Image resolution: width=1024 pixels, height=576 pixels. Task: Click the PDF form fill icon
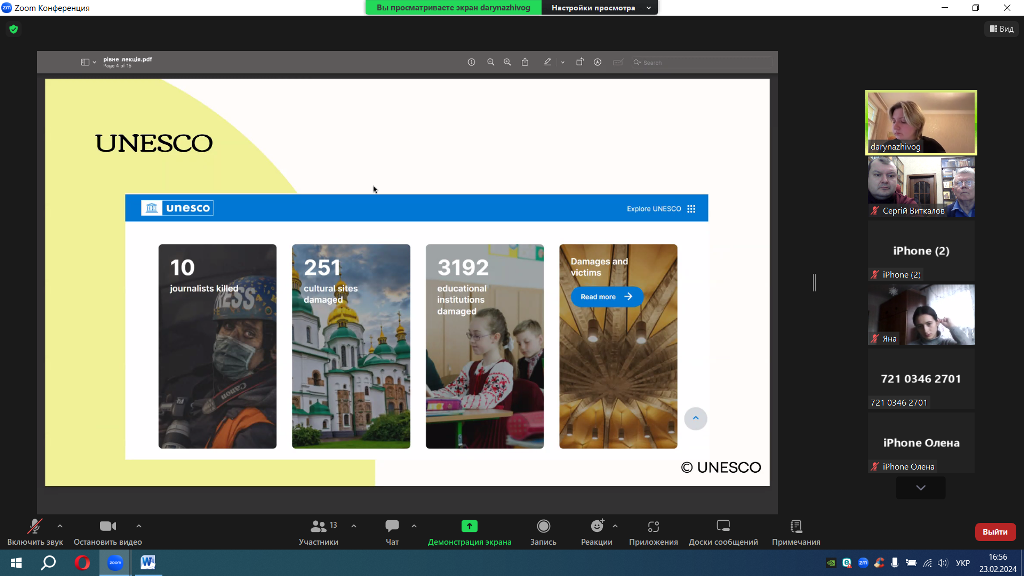click(x=618, y=62)
